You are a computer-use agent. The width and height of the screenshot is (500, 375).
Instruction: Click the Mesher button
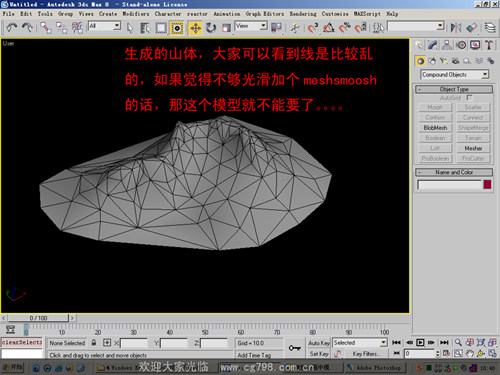coord(473,148)
